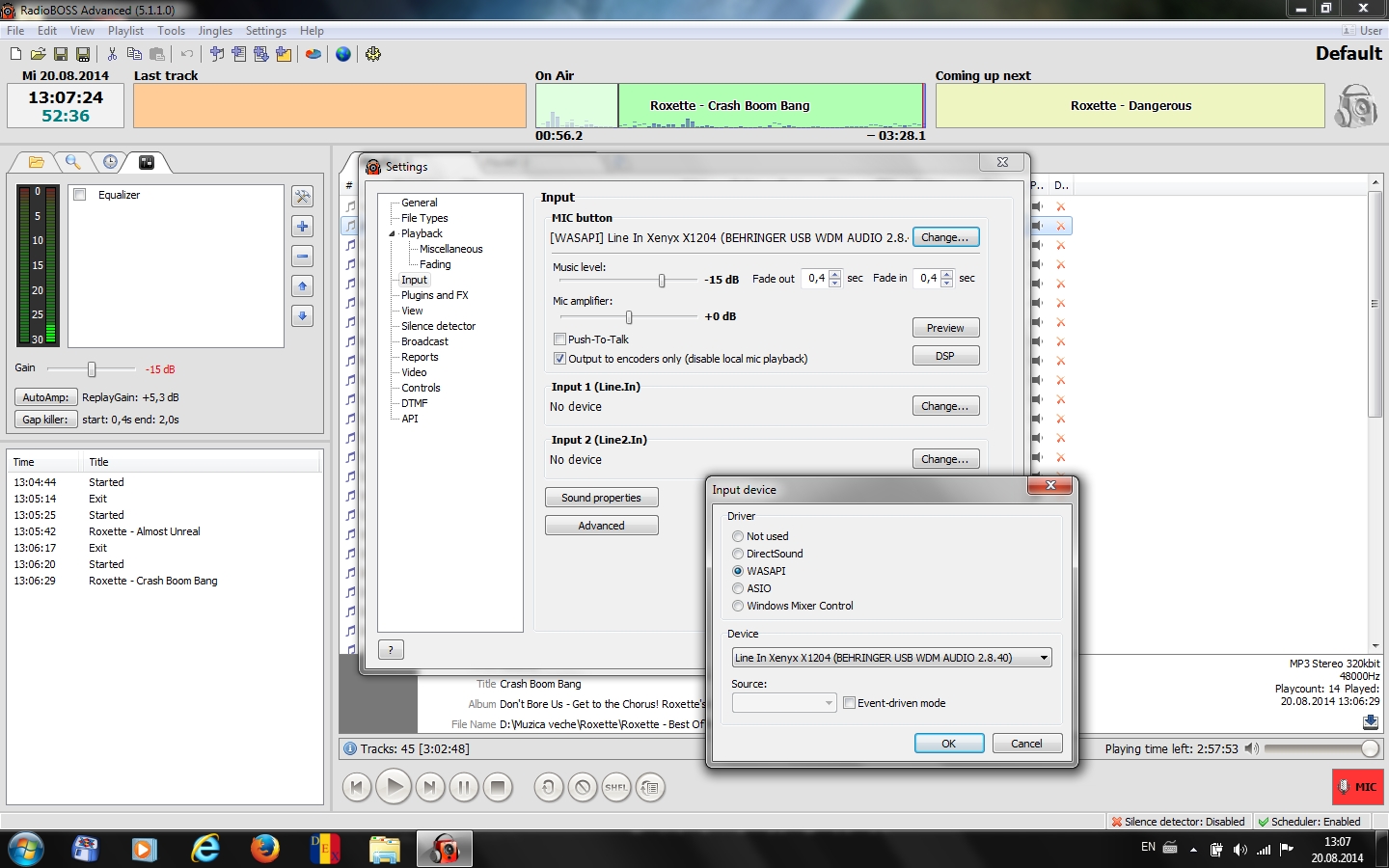This screenshot has width=1389, height=868.
Task: Click the Play button in player
Action: coord(394,787)
